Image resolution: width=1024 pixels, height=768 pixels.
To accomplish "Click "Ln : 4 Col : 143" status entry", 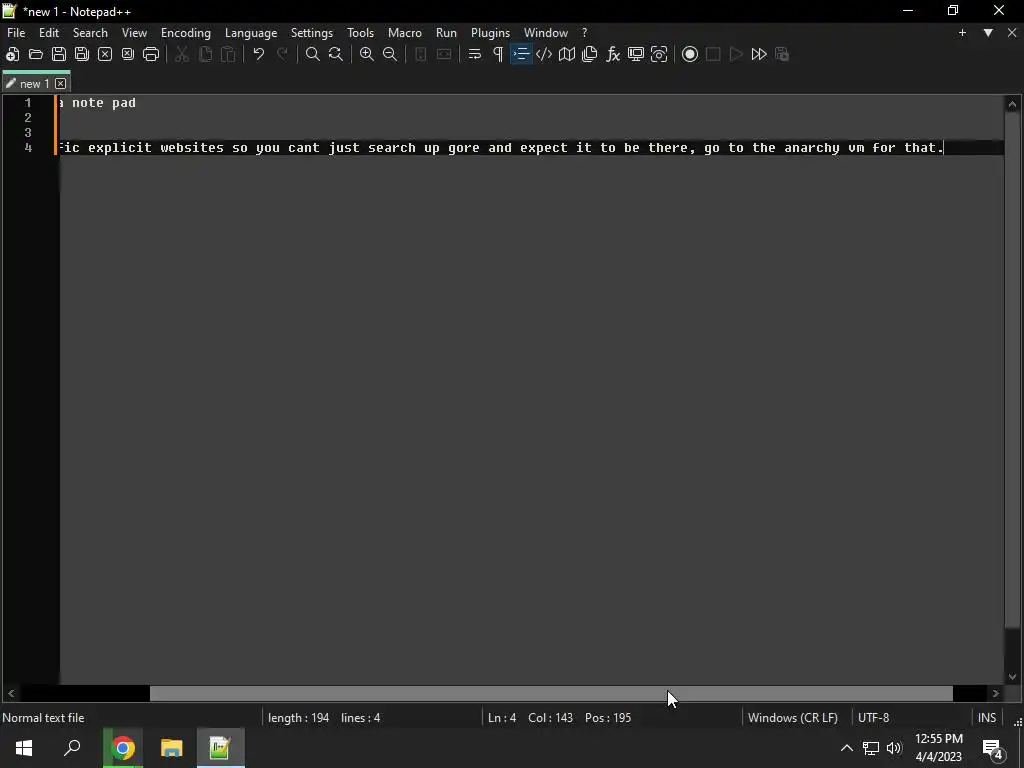I will click(530, 718).
